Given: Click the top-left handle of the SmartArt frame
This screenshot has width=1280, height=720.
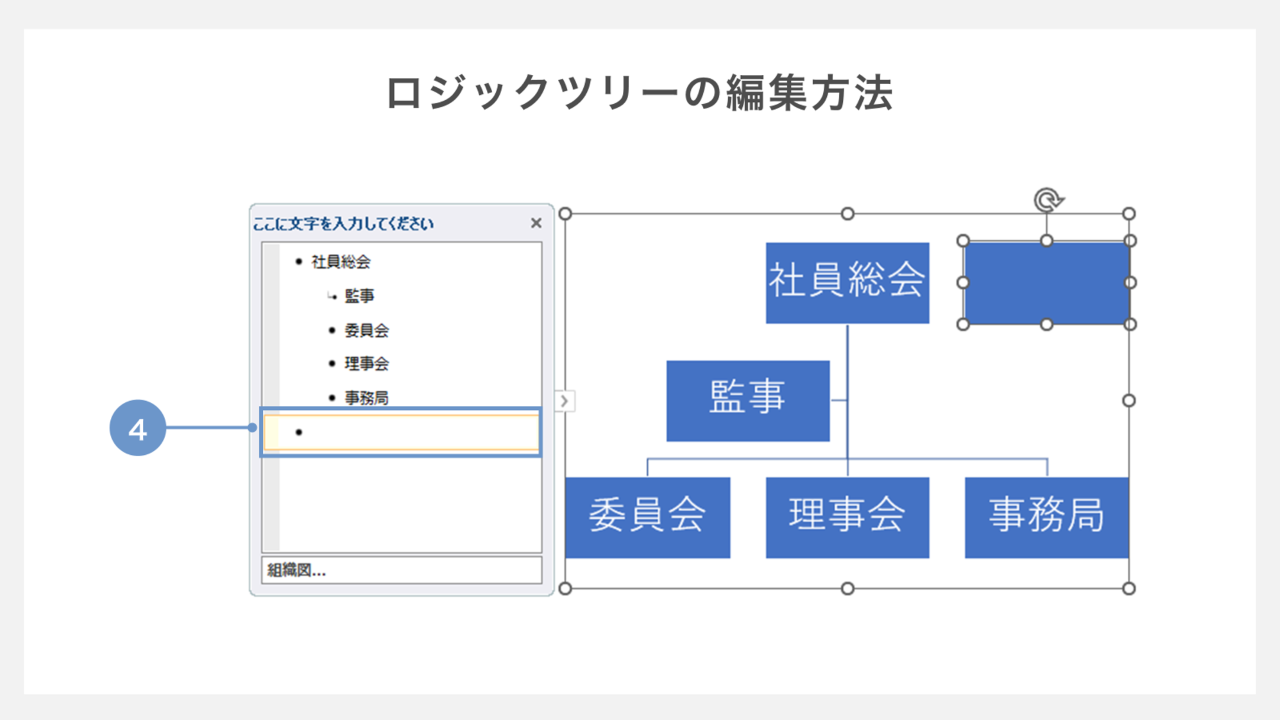Looking at the screenshot, I should point(565,213).
